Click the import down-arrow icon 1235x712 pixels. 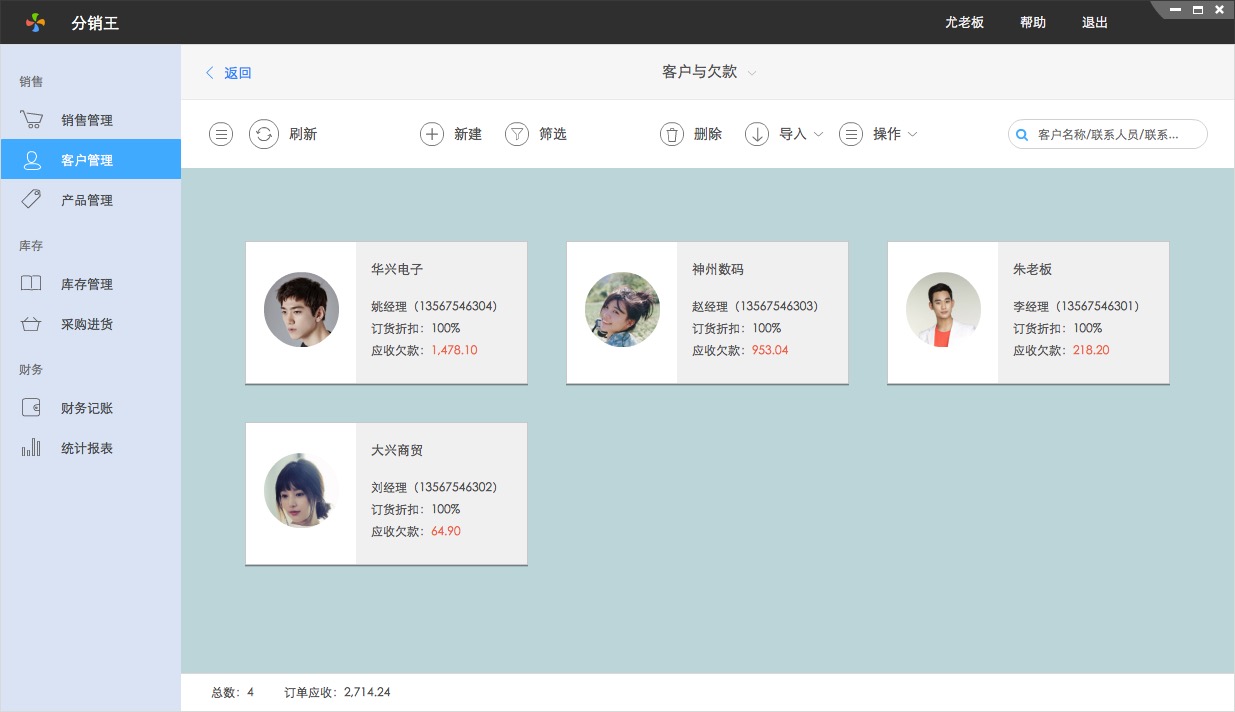pyautogui.click(x=757, y=134)
